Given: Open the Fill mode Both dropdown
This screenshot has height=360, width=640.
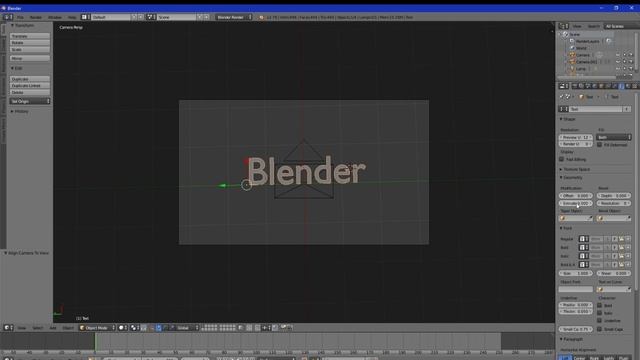Looking at the screenshot, I should coord(613,137).
